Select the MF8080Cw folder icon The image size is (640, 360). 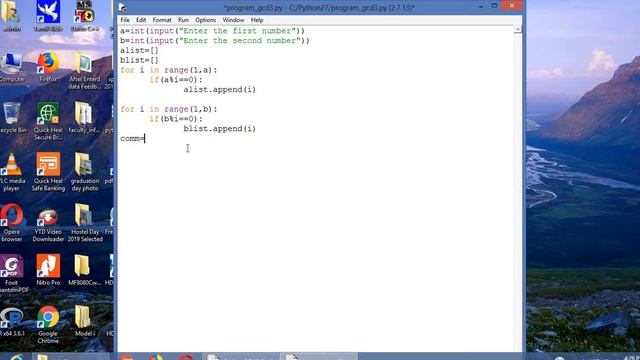tap(84, 270)
